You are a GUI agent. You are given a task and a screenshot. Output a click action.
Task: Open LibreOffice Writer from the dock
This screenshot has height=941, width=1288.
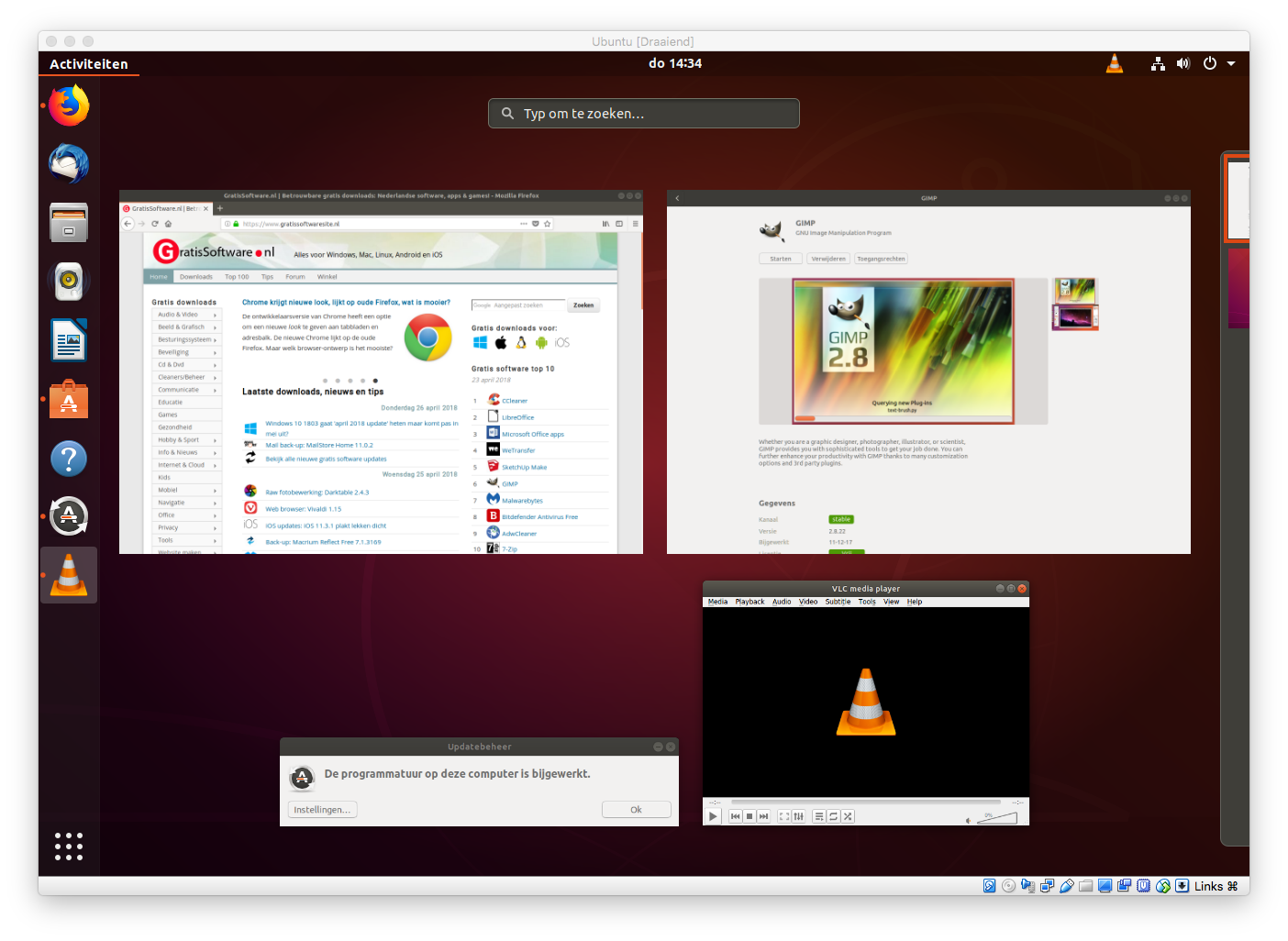pyautogui.click(x=69, y=341)
